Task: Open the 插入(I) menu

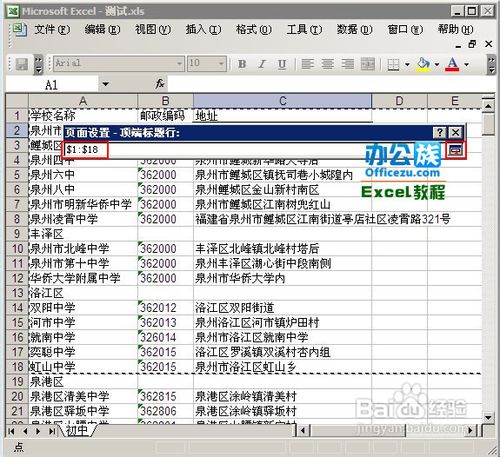Action: click(x=203, y=30)
